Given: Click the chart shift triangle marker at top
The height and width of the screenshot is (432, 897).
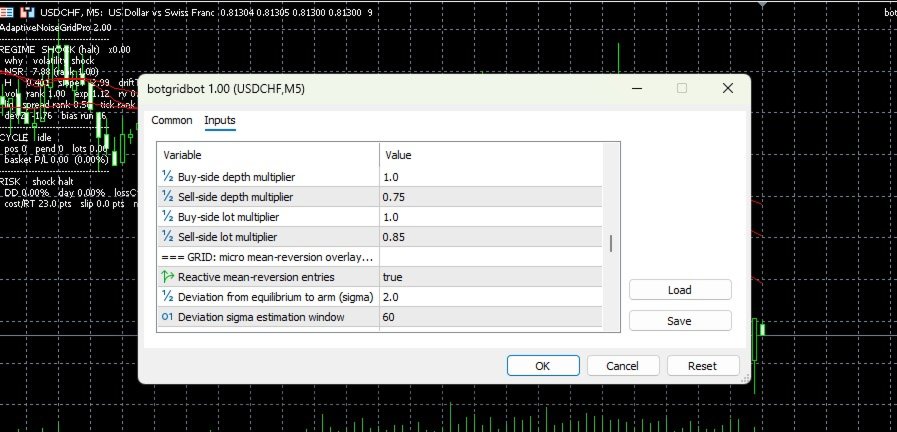Looking at the screenshot, I should tap(762, 4).
